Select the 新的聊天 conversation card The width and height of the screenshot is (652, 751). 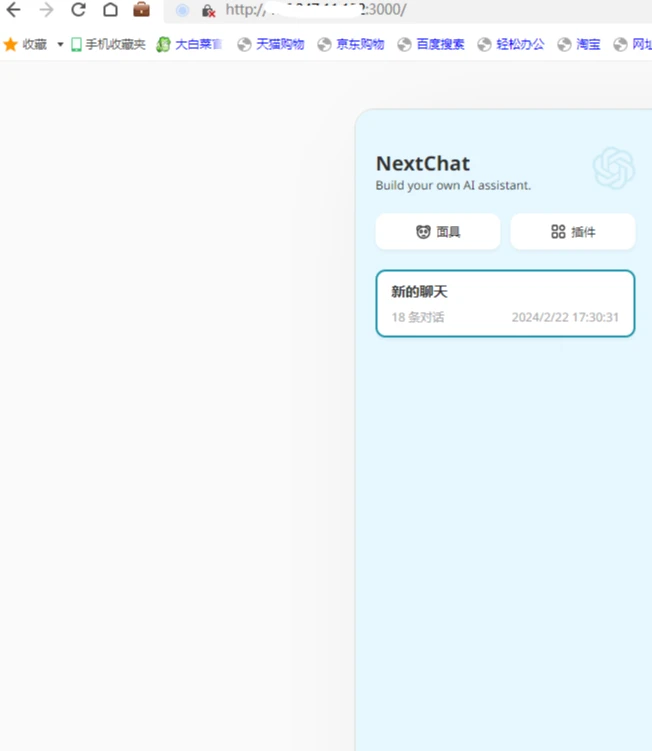[x=505, y=304]
